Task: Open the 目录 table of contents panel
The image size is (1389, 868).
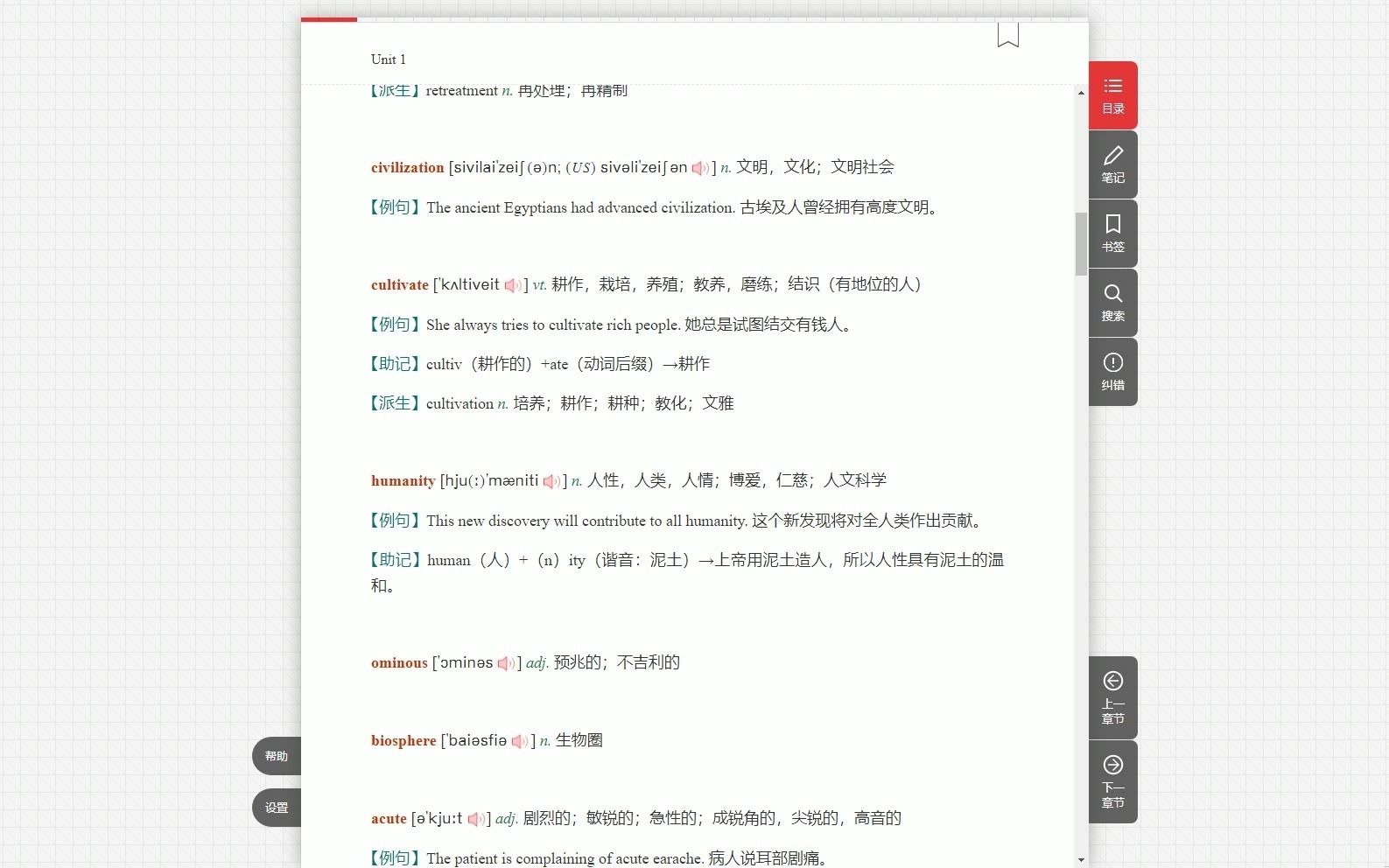Action: 1112,95
